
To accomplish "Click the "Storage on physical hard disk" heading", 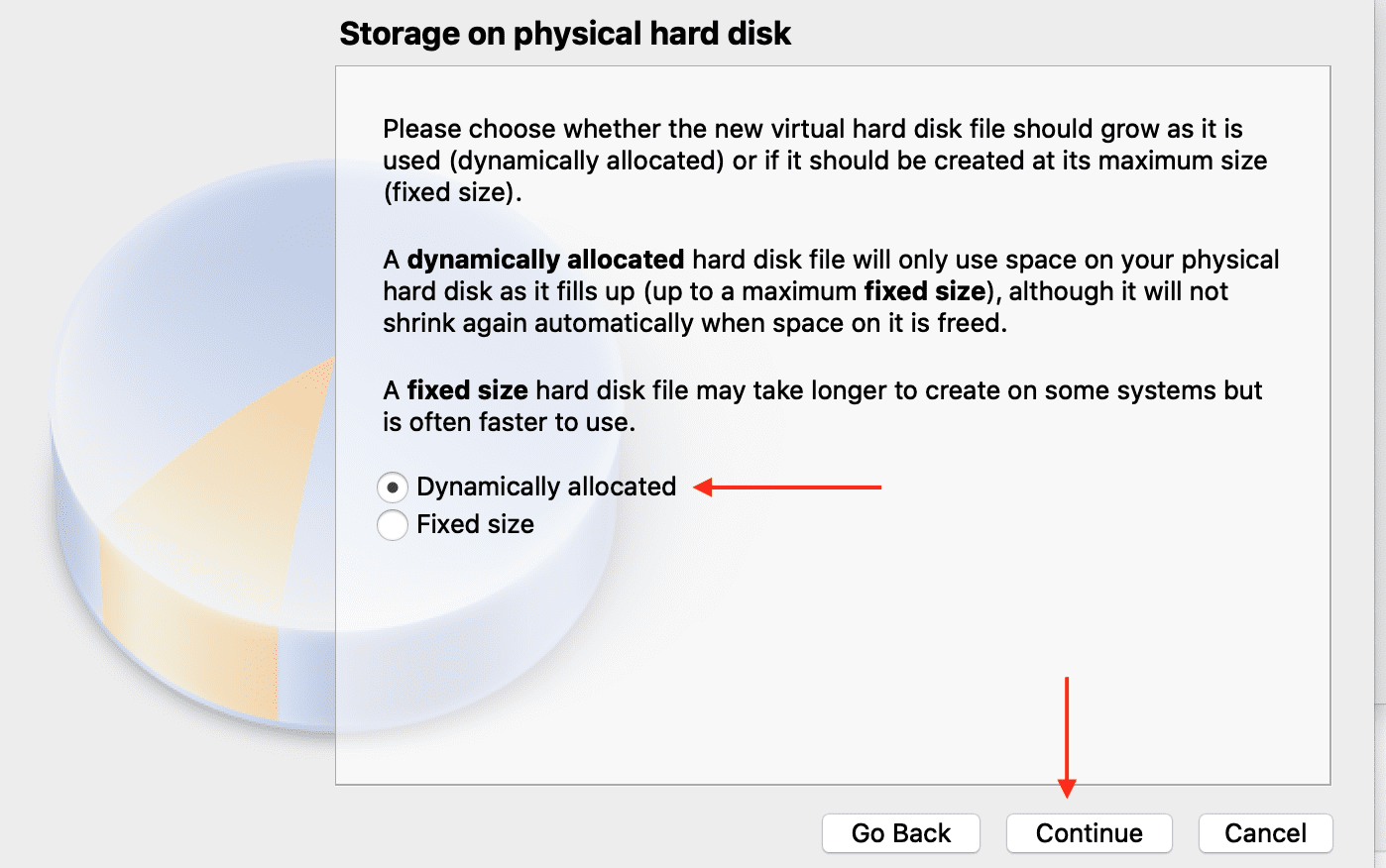I will [565, 34].
